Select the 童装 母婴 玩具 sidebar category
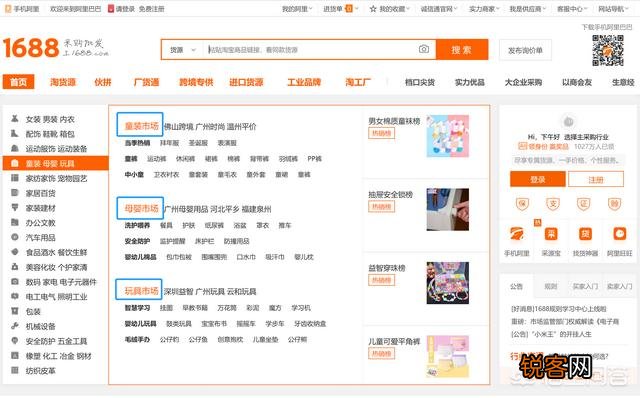 point(56,163)
